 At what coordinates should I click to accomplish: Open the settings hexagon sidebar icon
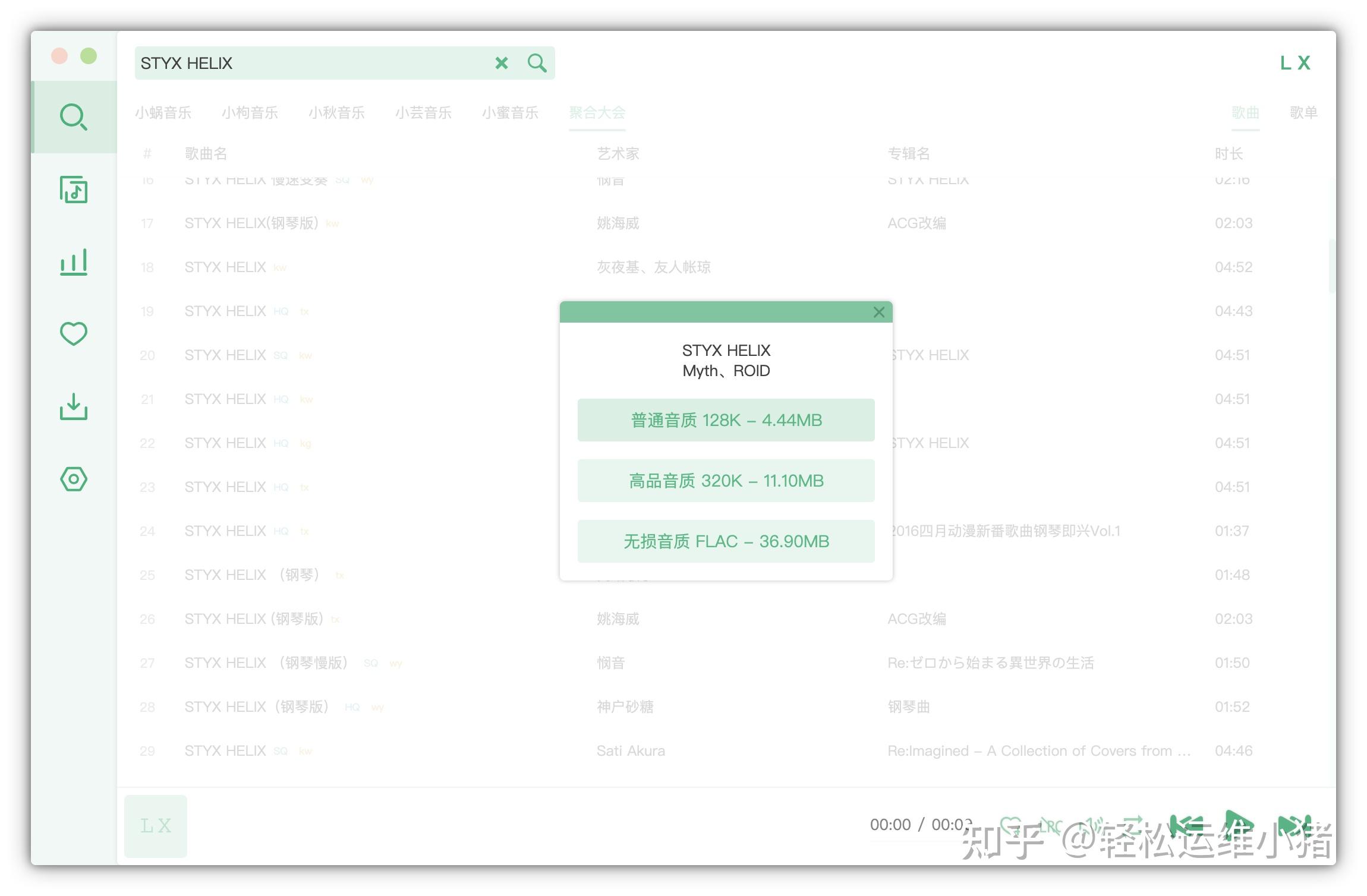74,479
